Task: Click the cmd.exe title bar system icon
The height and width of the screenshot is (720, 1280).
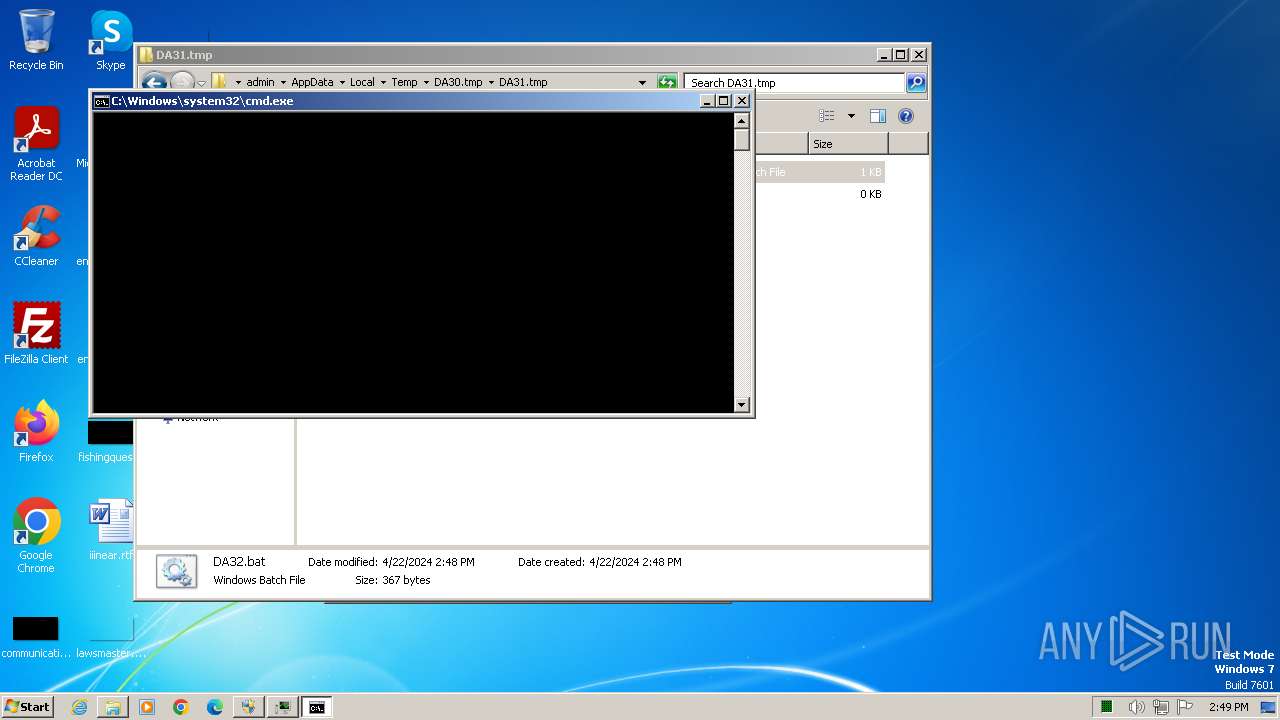Action: tap(101, 101)
